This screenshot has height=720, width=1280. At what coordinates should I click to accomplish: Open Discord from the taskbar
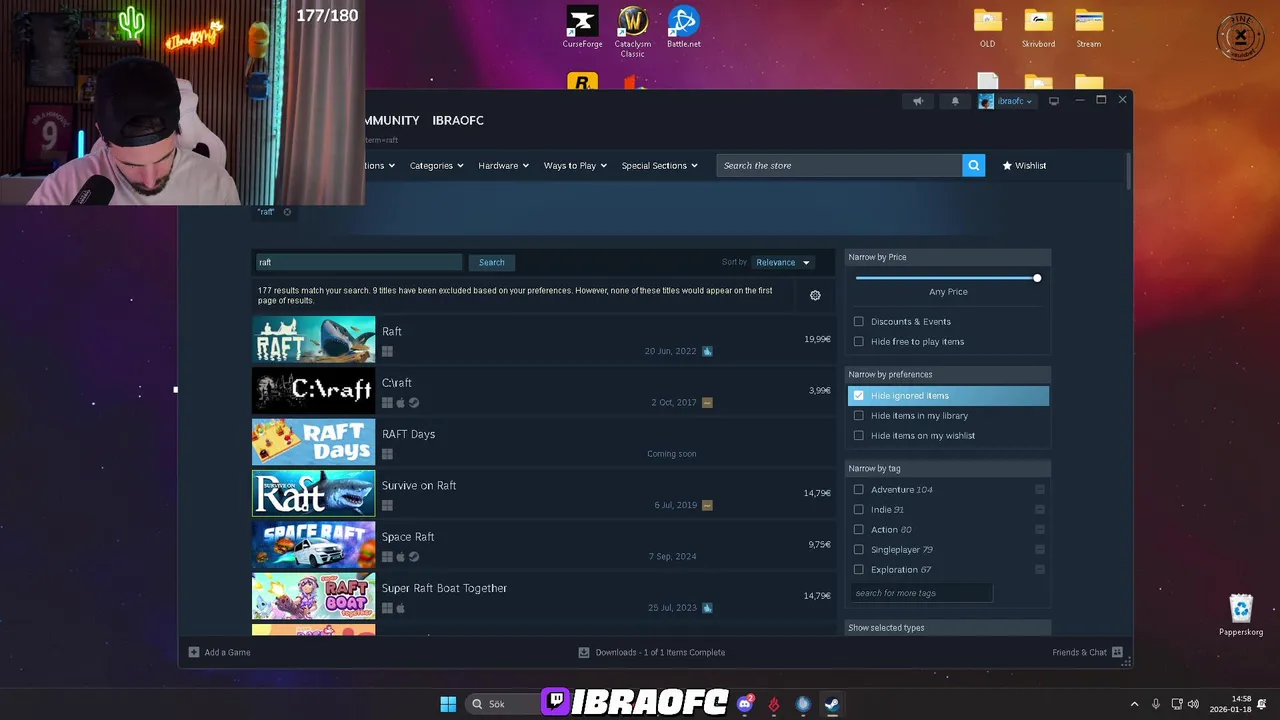(745, 704)
